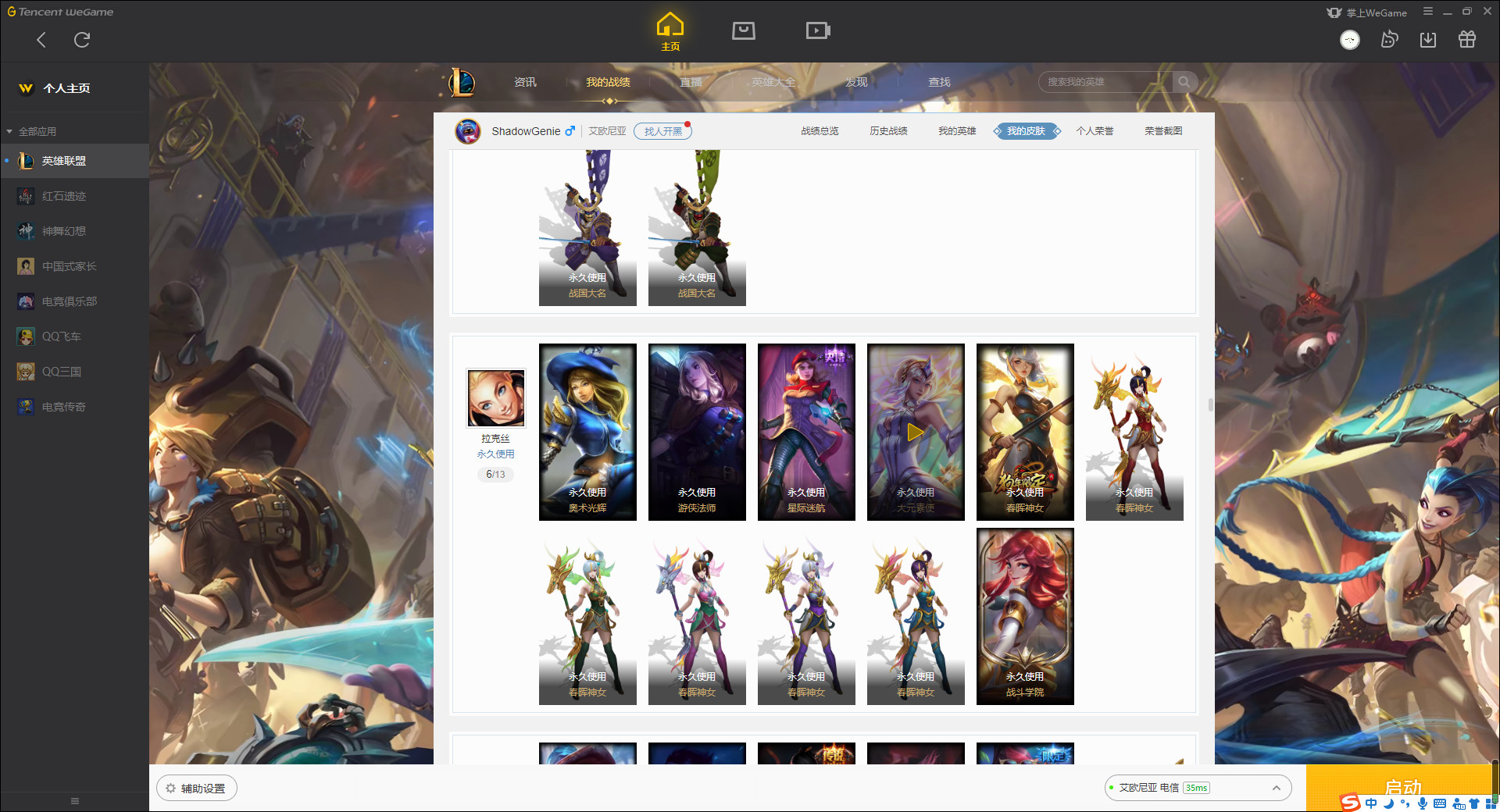
Task: Select 神舞幻想 in the app list
Action: coord(74,231)
